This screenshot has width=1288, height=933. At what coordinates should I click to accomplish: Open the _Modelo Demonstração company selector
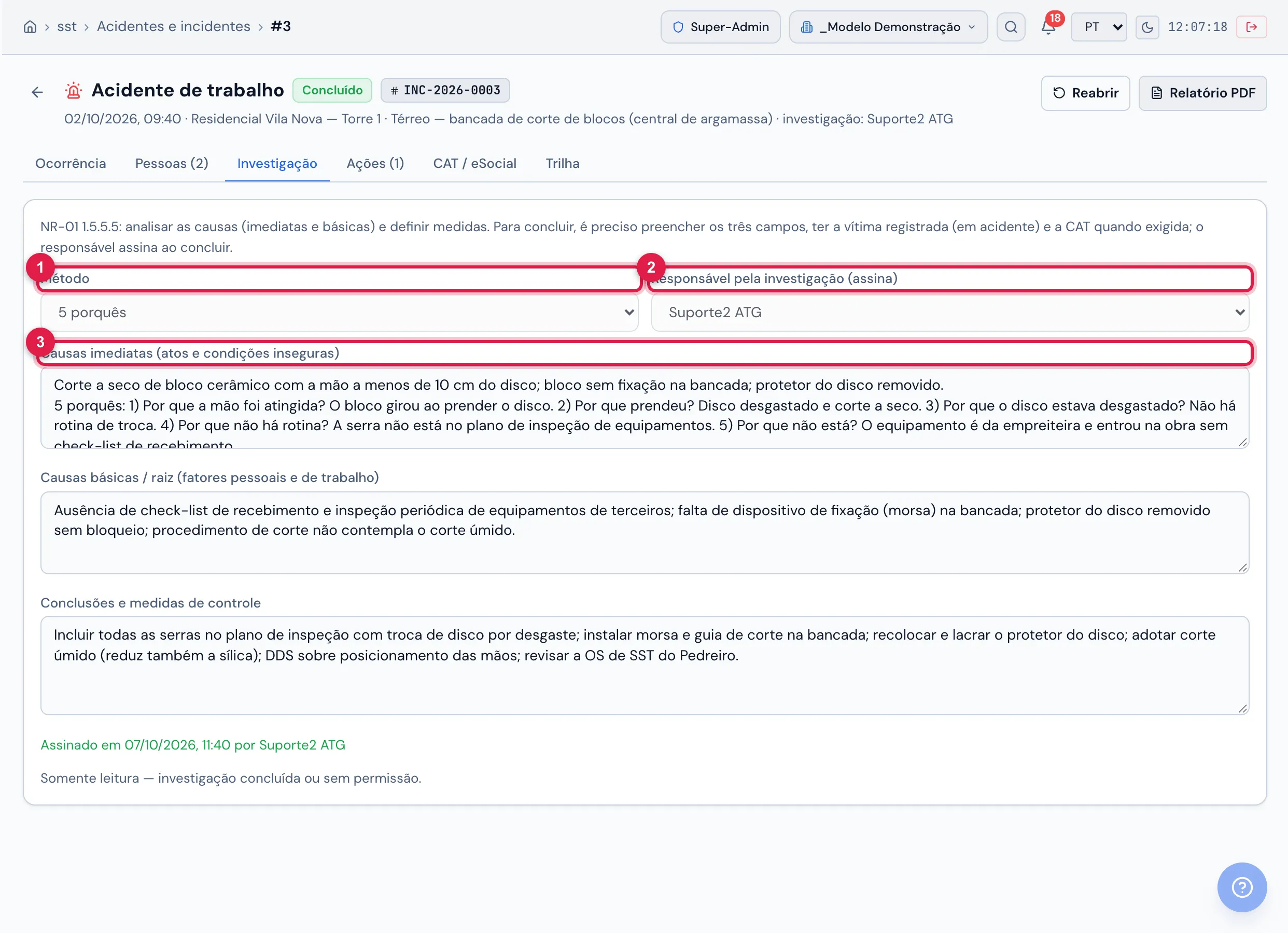click(x=888, y=26)
